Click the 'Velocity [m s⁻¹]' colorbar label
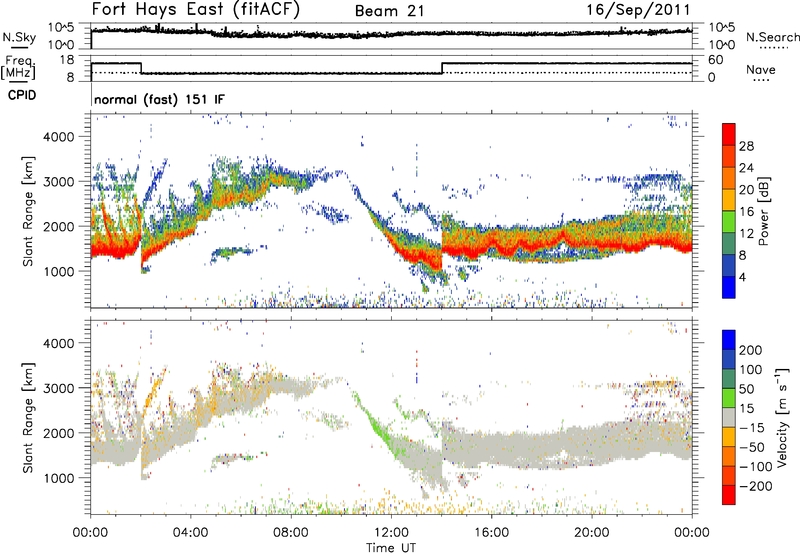800x554 pixels. [x=782, y=417]
